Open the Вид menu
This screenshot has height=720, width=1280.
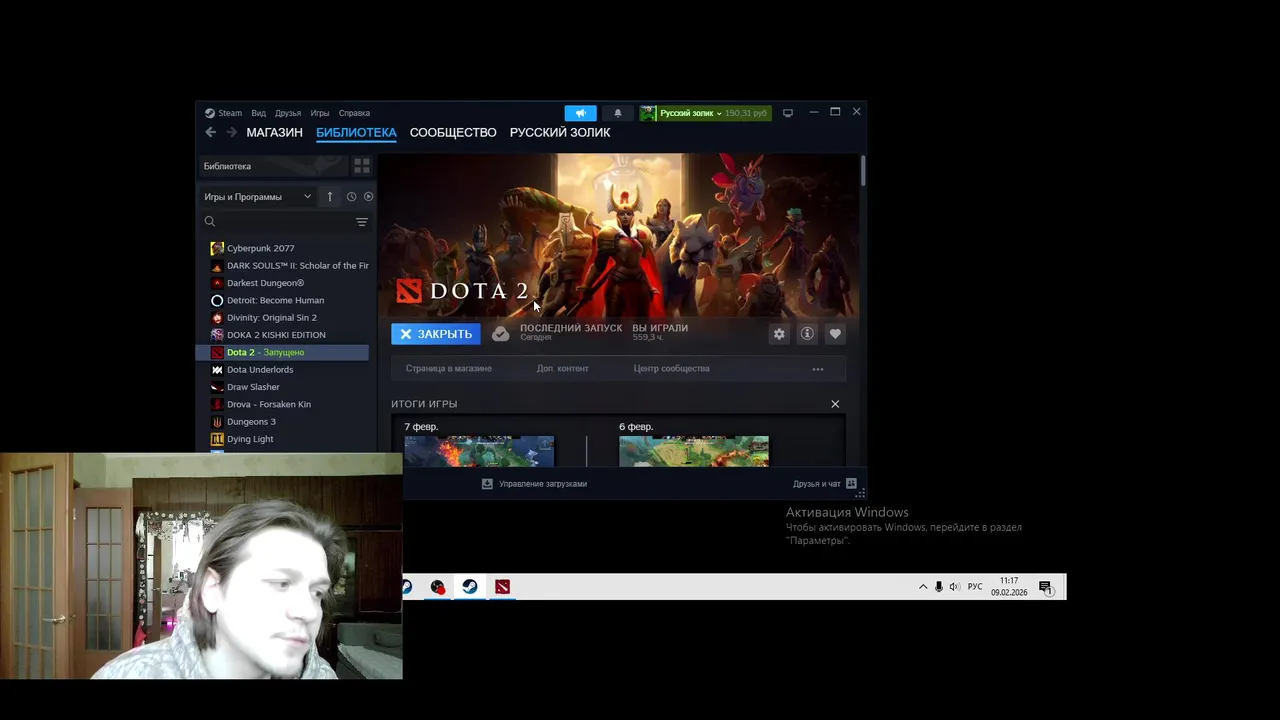click(x=258, y=113)
